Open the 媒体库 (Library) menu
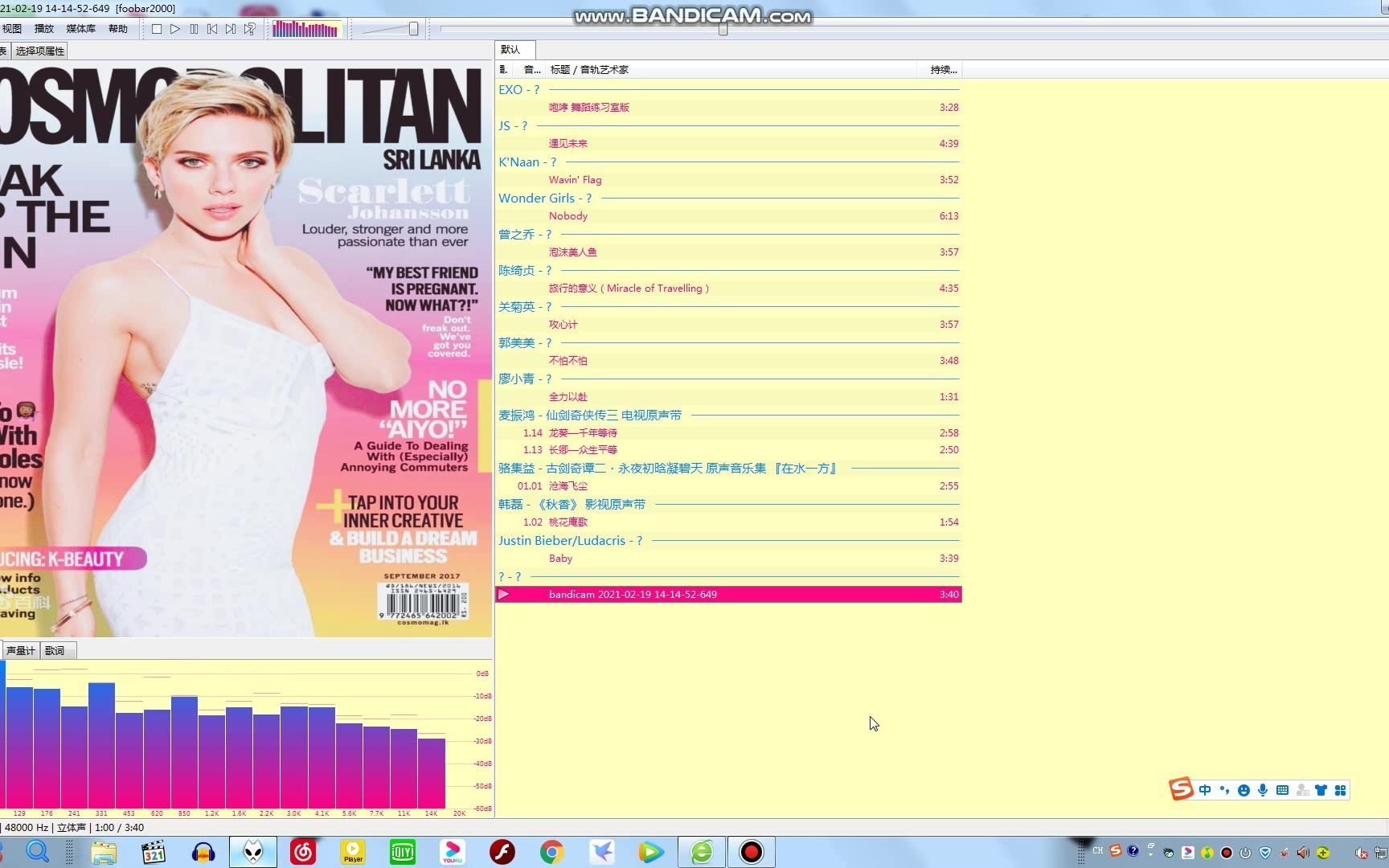 point(80,28)
